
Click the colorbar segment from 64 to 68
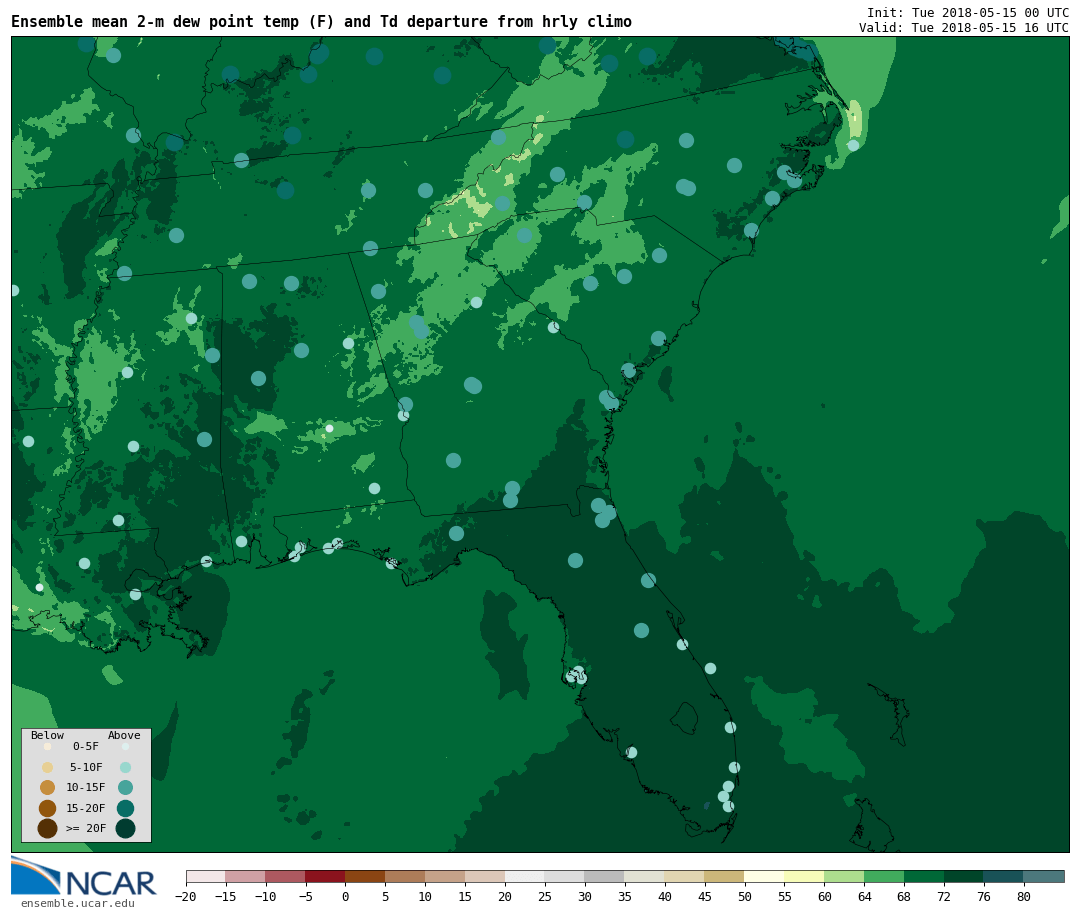(885, 876)
